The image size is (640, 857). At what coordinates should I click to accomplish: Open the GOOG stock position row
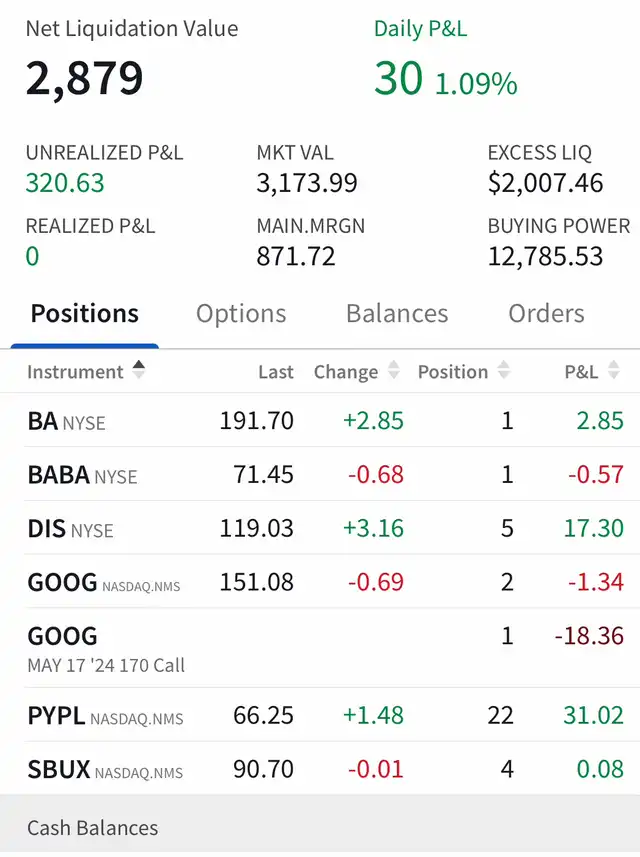coord(320,582)
